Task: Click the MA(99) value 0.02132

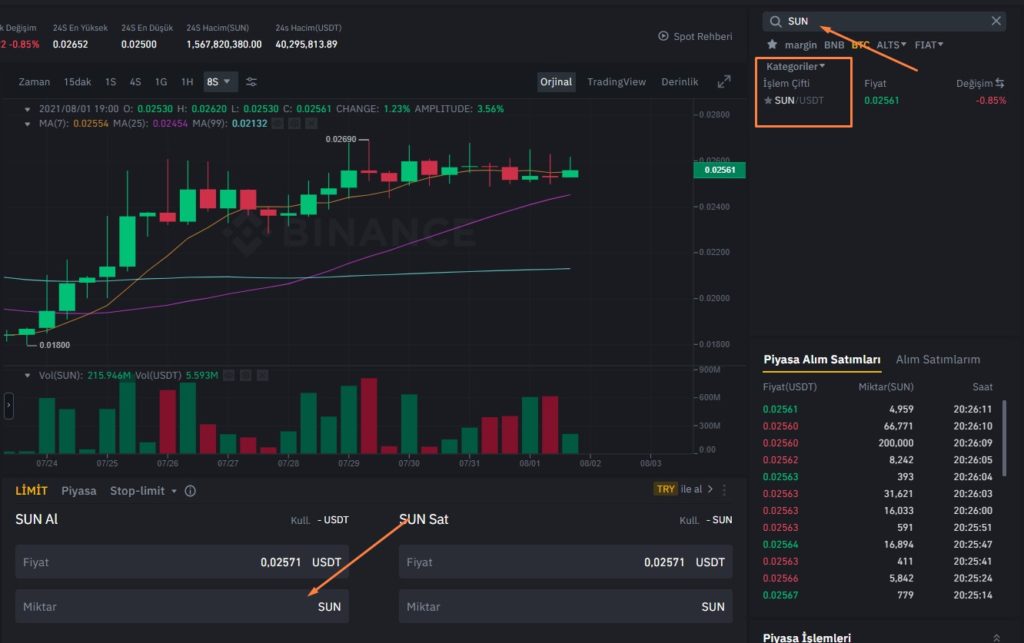Action: tap(249, 123)
